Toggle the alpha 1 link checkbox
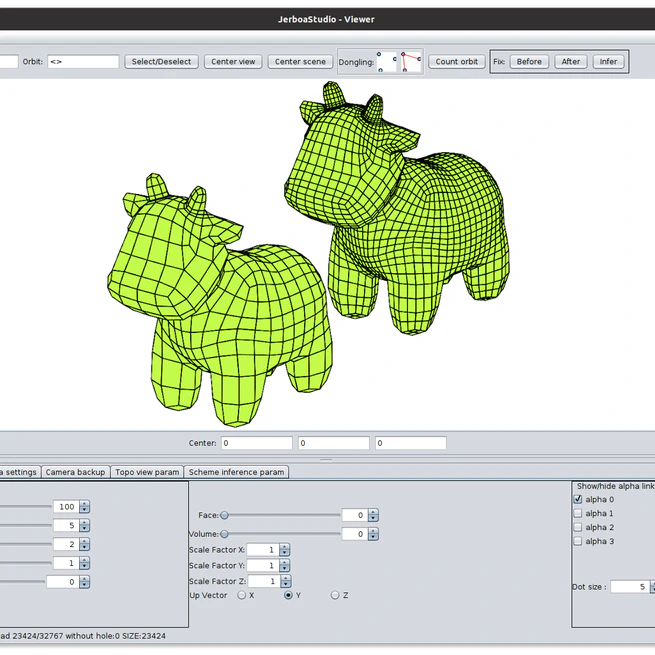655x655 pixels. (578, 513)
